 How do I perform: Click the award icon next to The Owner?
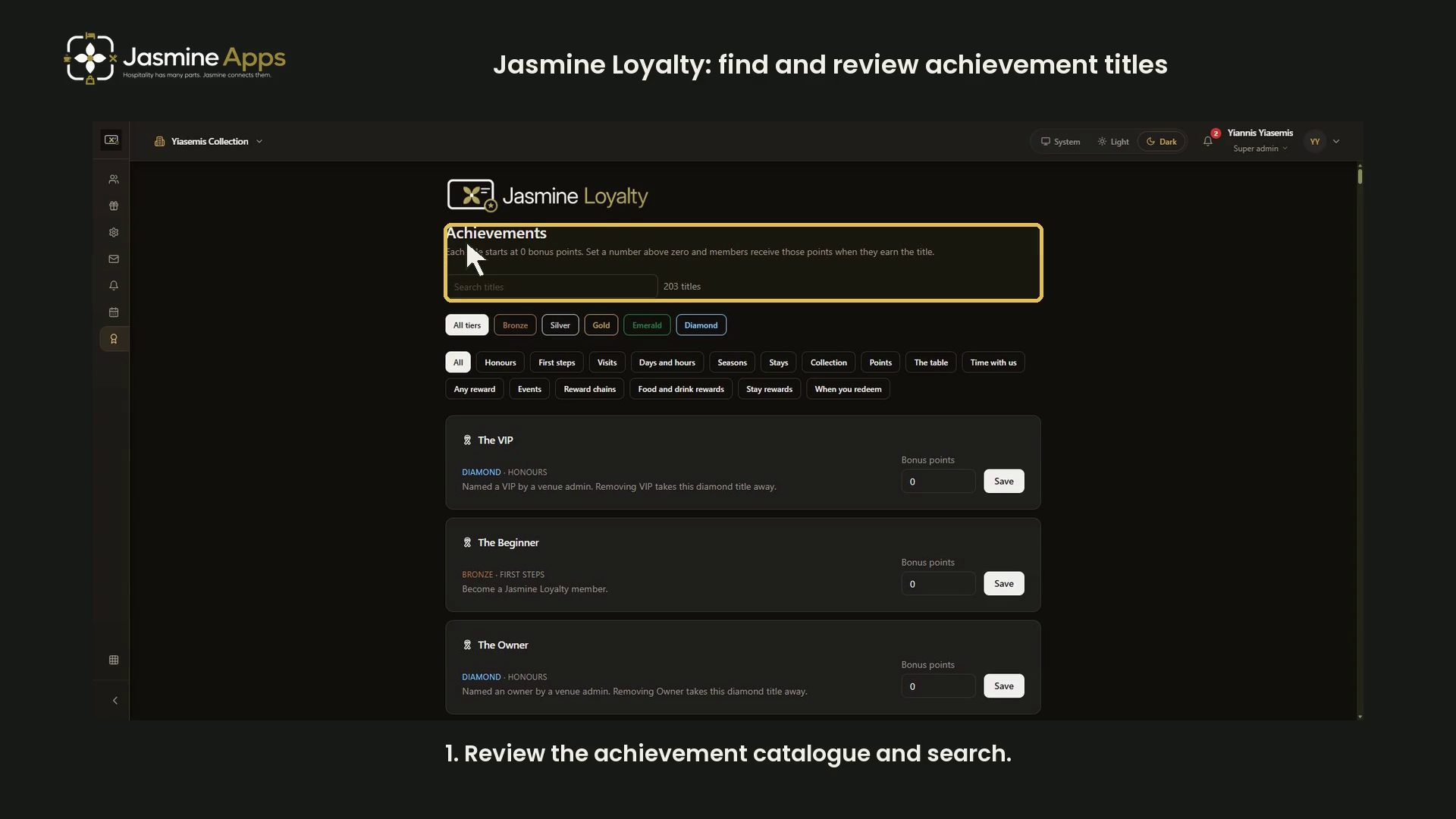[x=467, y=645]
